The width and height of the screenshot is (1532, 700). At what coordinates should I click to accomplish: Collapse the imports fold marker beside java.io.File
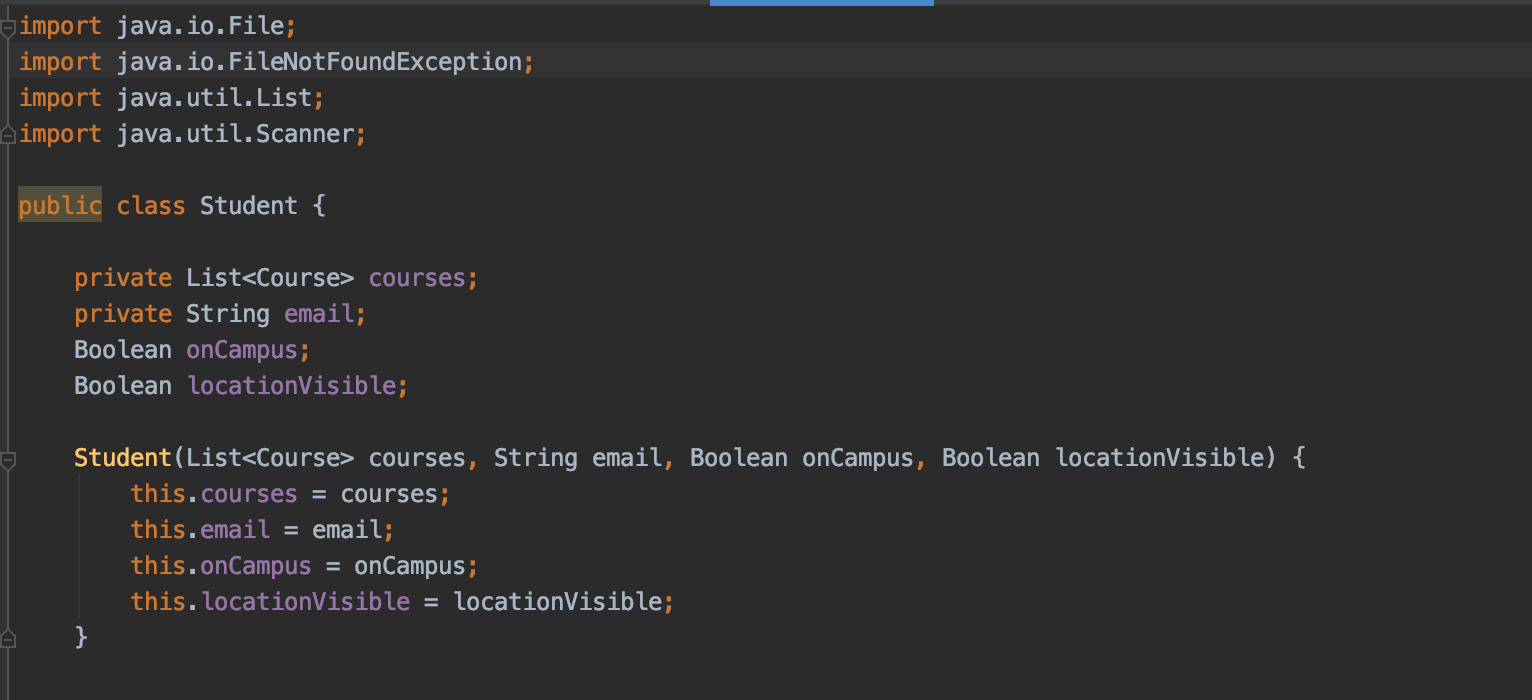coord(8,27)
